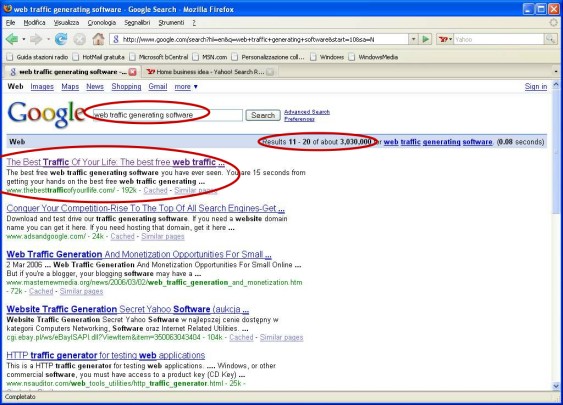
Task: Click the green Back arrow button
Action: pos(12,39)
